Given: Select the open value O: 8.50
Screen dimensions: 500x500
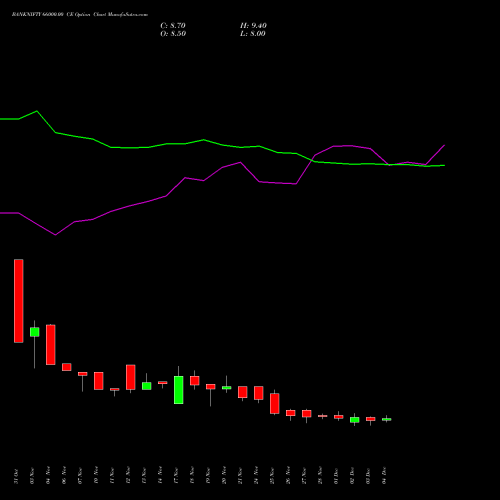Looking at the screenshot, I should [173, 34].
